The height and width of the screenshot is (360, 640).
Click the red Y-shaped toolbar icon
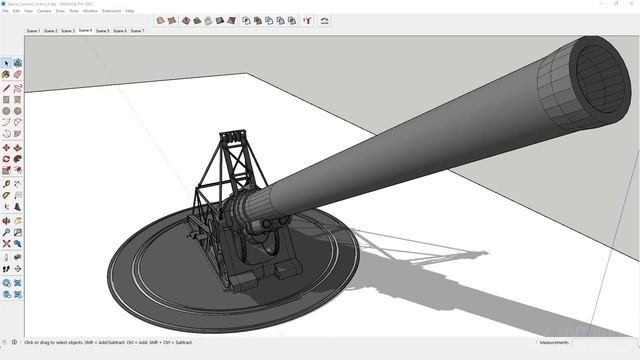307,20
